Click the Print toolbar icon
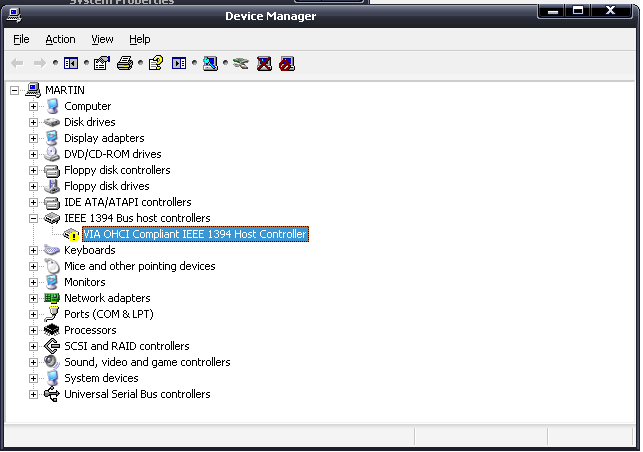This screenshot has width=643, height=452. pyautogui.click(x=125, y=63)
